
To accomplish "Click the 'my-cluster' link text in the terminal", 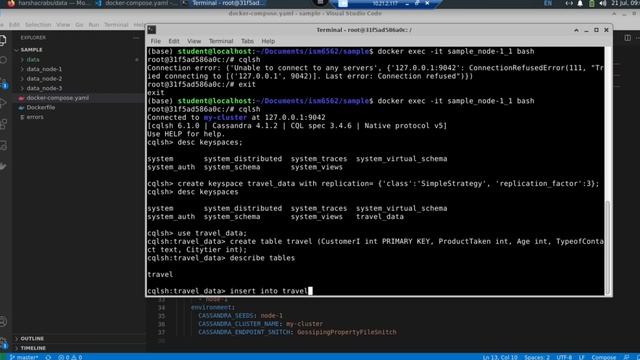I will 225,117.
